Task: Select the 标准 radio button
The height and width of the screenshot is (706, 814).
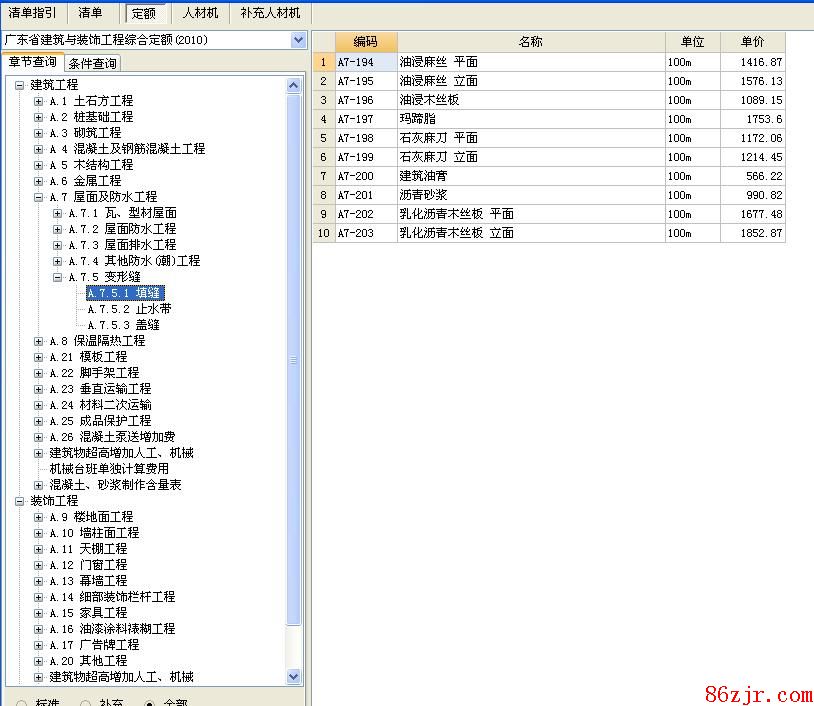Action: (x=22, y=703)
